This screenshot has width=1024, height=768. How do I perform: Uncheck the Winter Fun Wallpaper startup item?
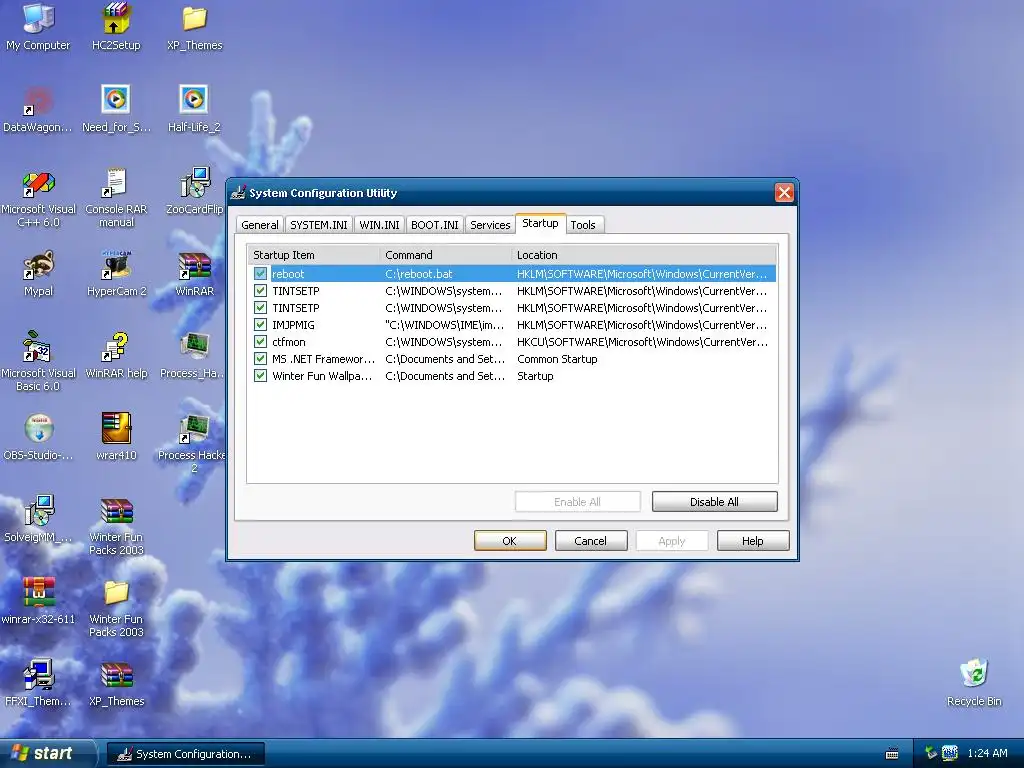pos(261,376)
